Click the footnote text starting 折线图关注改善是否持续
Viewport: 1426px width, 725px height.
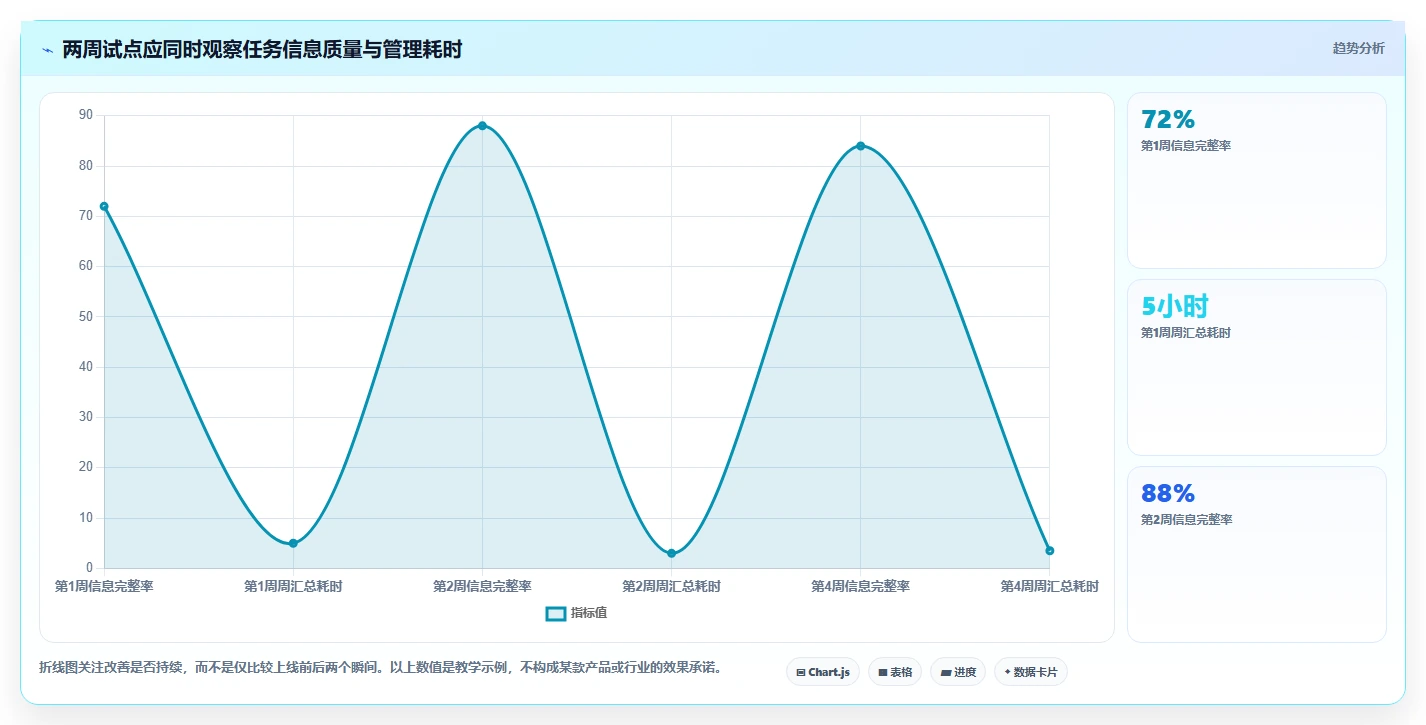coord(380,667)
